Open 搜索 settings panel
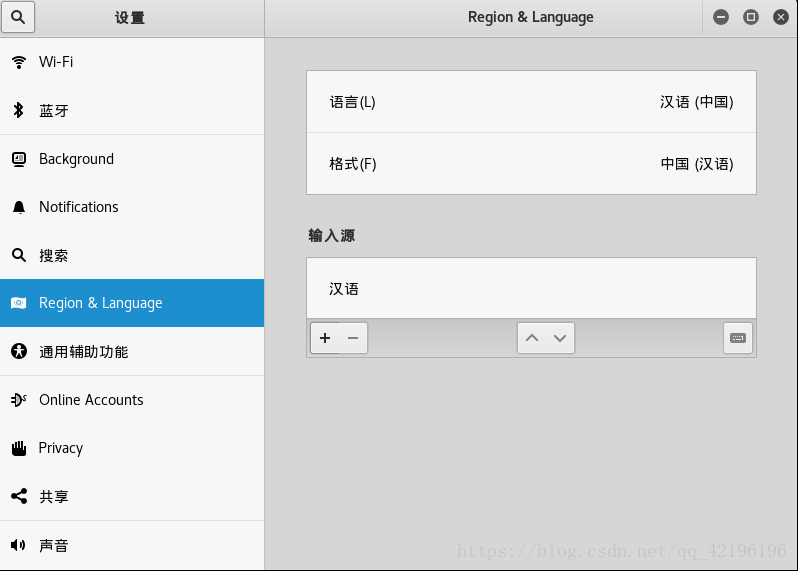The image size is (798, 571). tap(132, 255)
